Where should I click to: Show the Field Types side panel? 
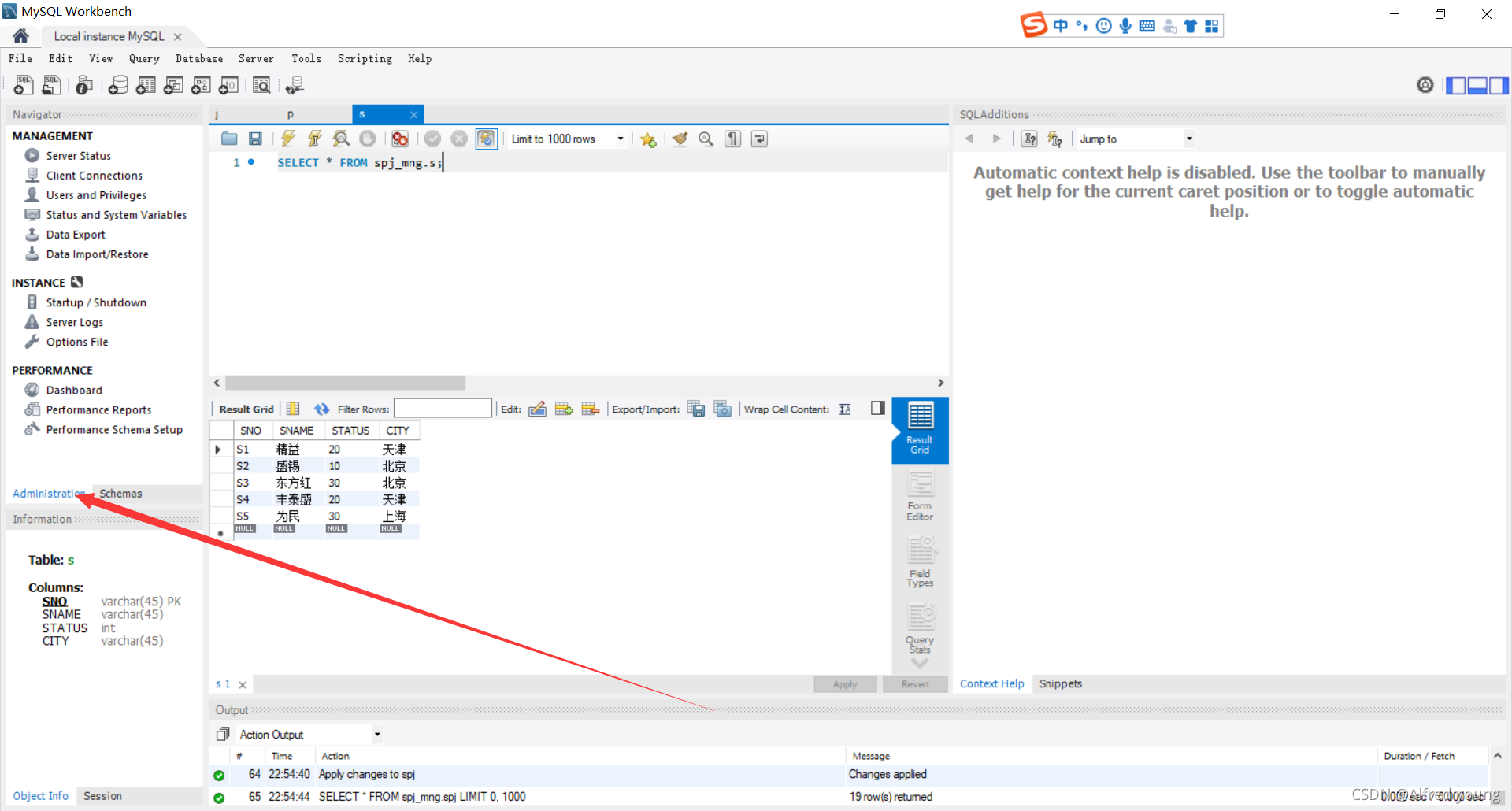[920, 562]
